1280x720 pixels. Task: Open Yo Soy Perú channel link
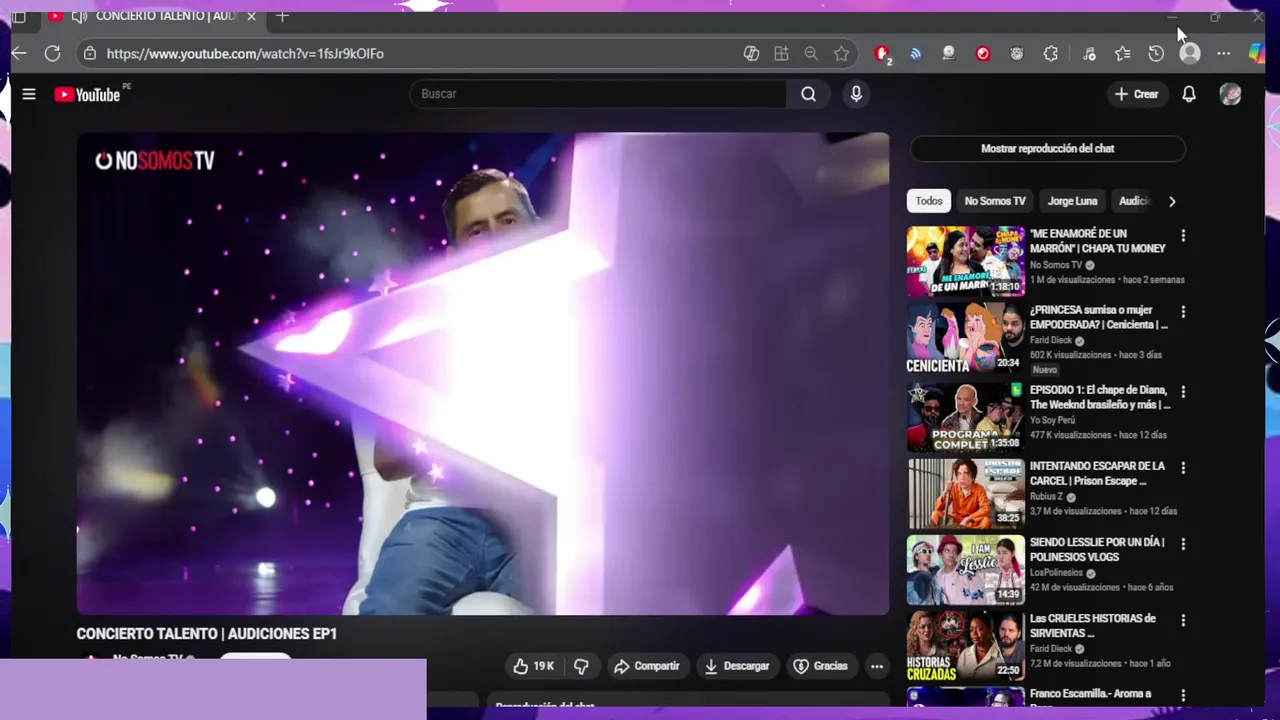(x=1053, y=420)
